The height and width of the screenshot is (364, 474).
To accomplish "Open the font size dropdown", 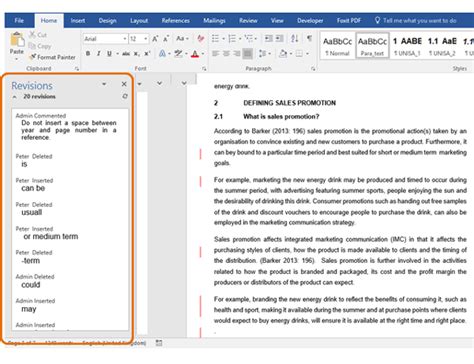I will pos(146,39).
